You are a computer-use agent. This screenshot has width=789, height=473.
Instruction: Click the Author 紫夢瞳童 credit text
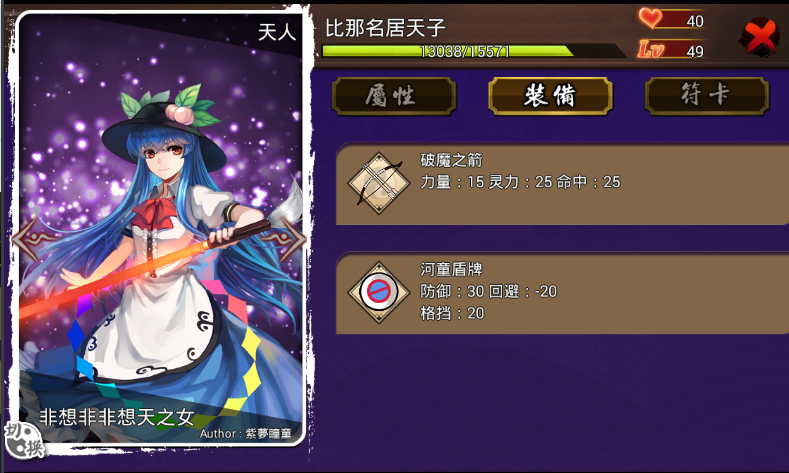pos(246,433)
